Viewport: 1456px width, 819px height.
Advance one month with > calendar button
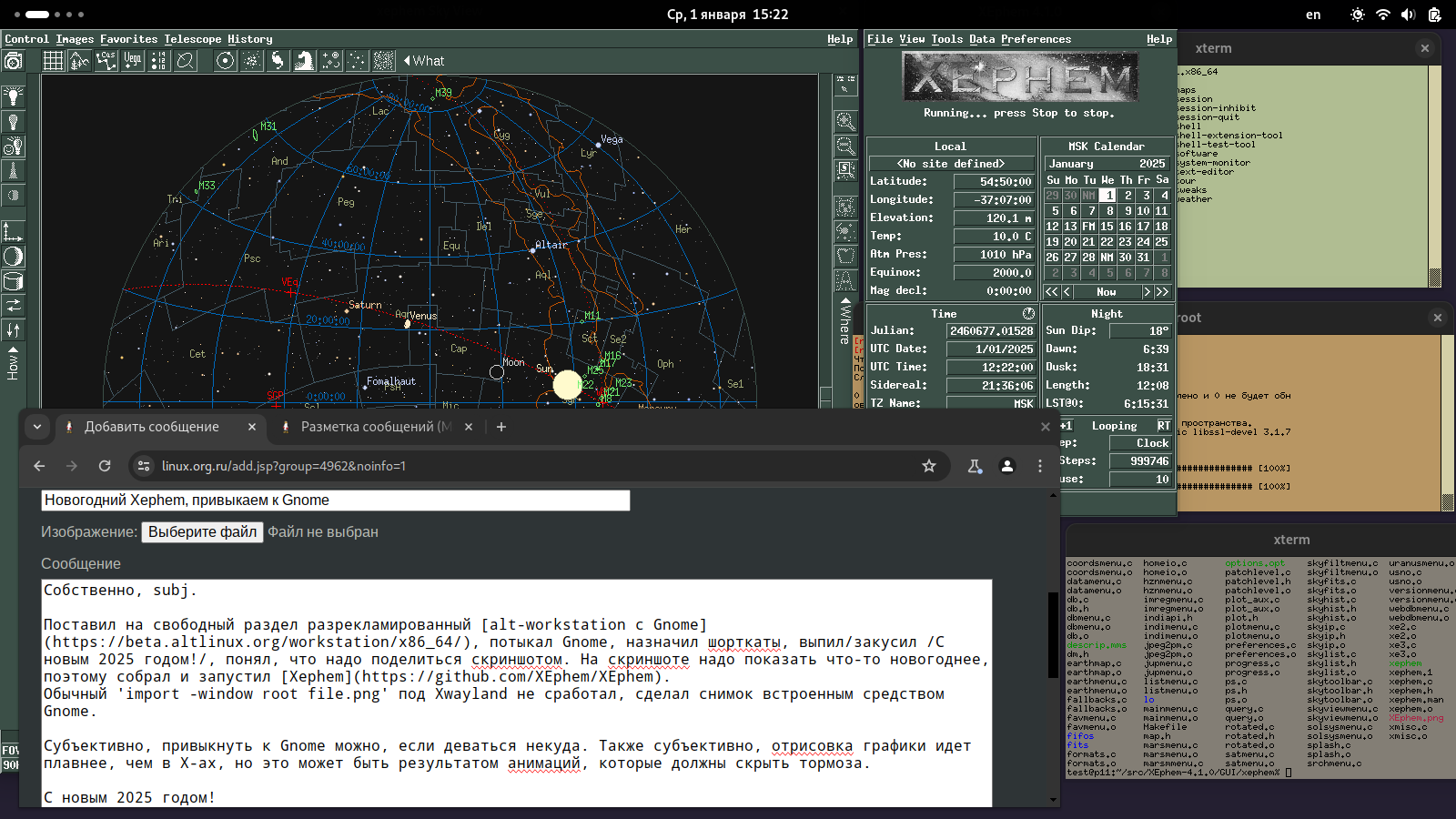[1147, 292]
